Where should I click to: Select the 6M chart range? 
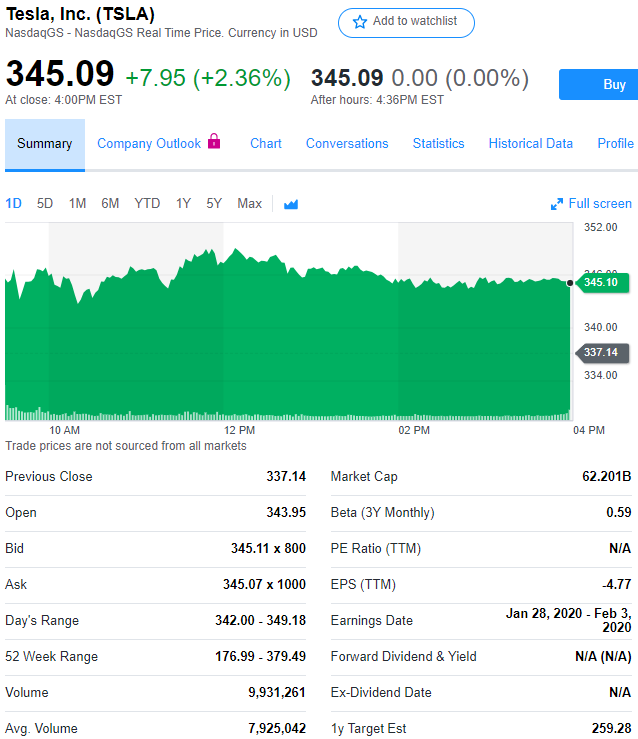(x=110, y=204)
